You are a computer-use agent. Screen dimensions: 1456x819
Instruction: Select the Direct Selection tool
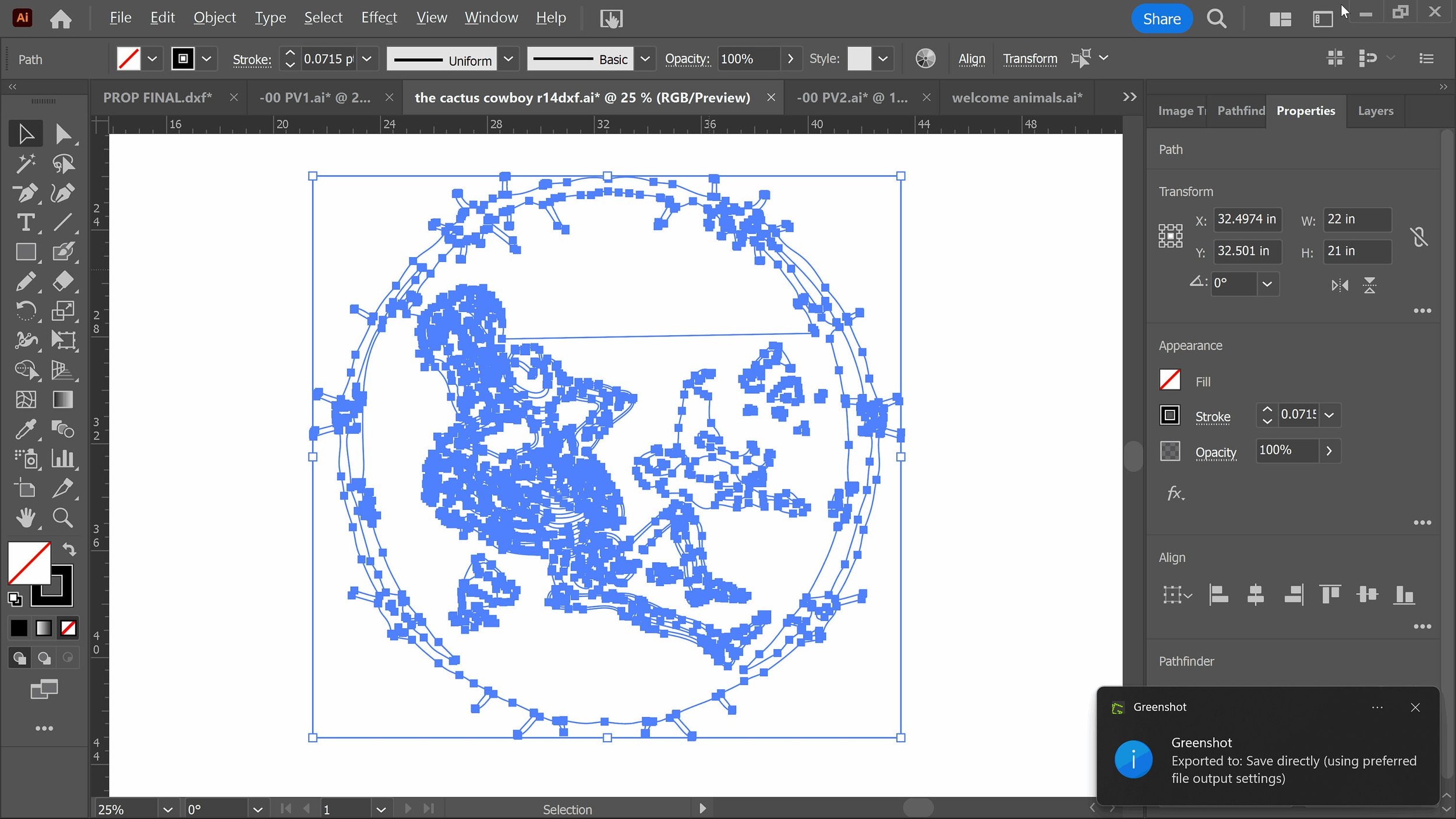tap(63, 134)
